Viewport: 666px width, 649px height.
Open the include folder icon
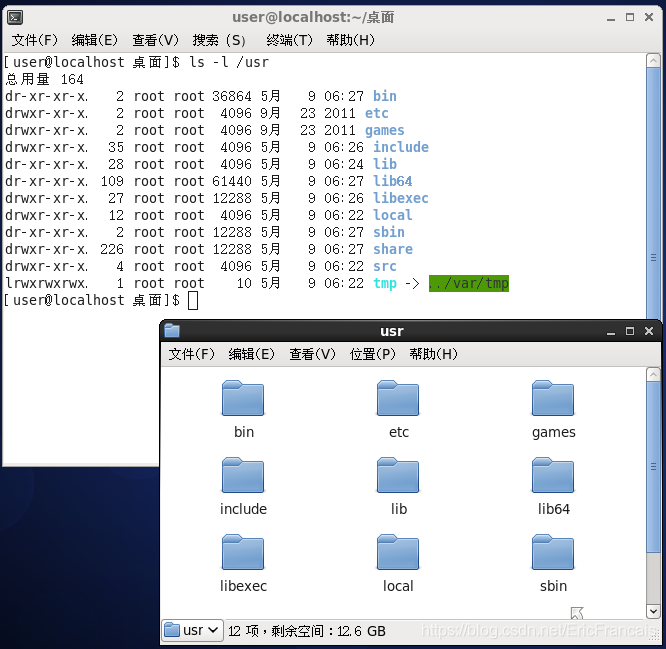tap(243, 475)
